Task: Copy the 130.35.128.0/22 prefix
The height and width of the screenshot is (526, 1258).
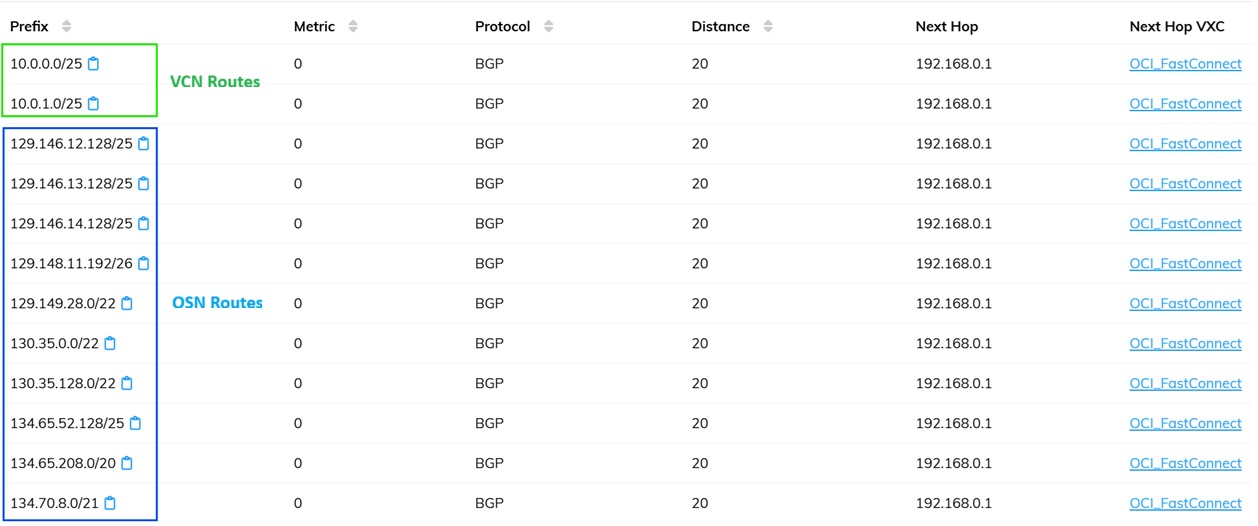Action: tap(127, 384)
